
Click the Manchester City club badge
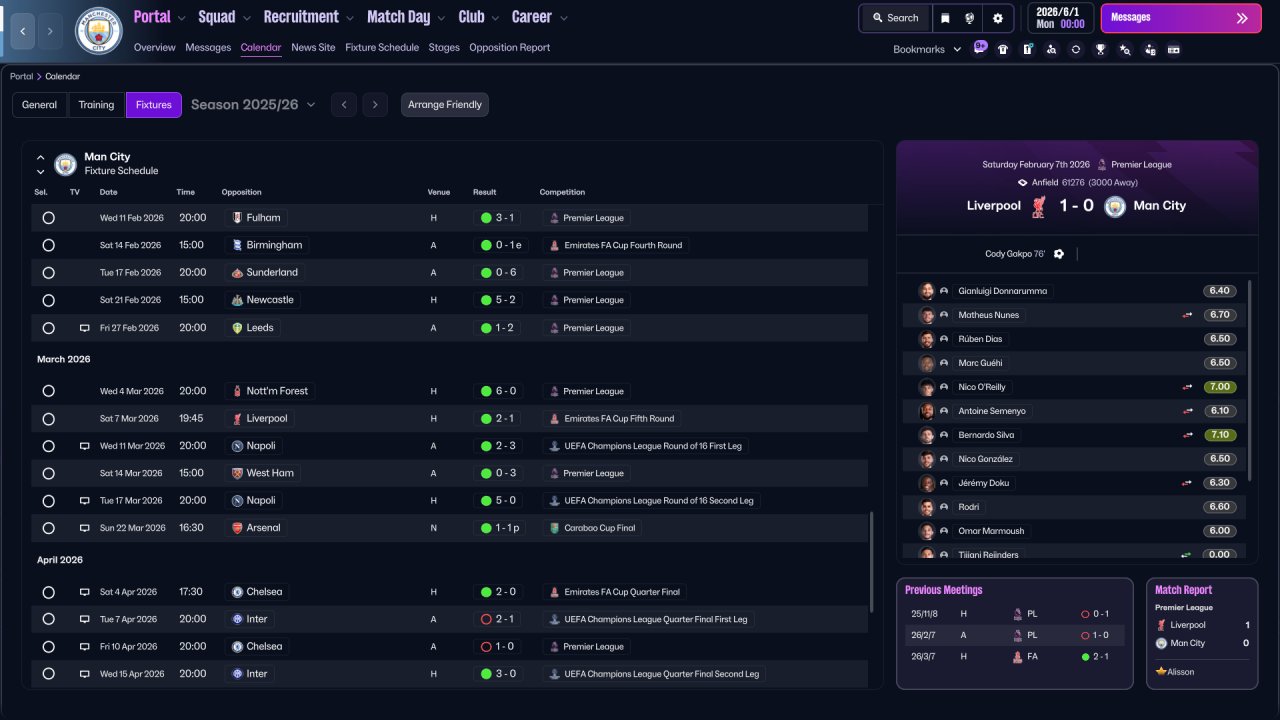99,31
